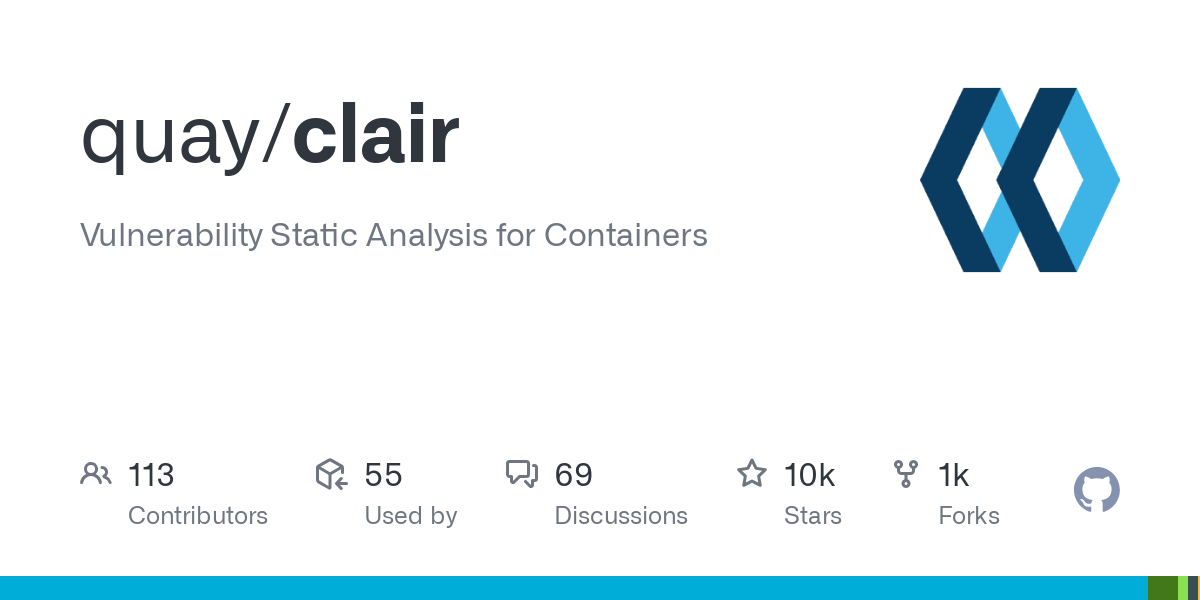Click the Discussions speech bubbles icon
Image resolution: width=1200 pixels, height=600 pixels.
click(522, 474)
